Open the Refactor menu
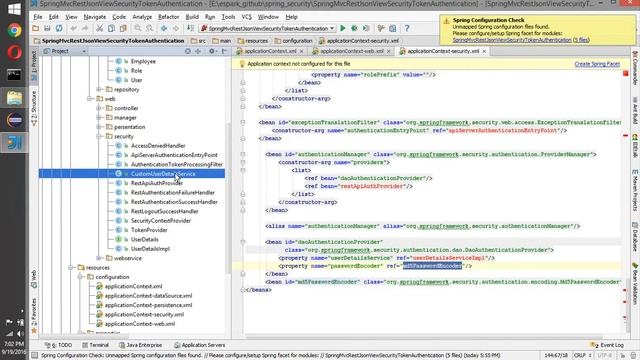This screenshot has width=640, height=360. (x=169, y=17)
